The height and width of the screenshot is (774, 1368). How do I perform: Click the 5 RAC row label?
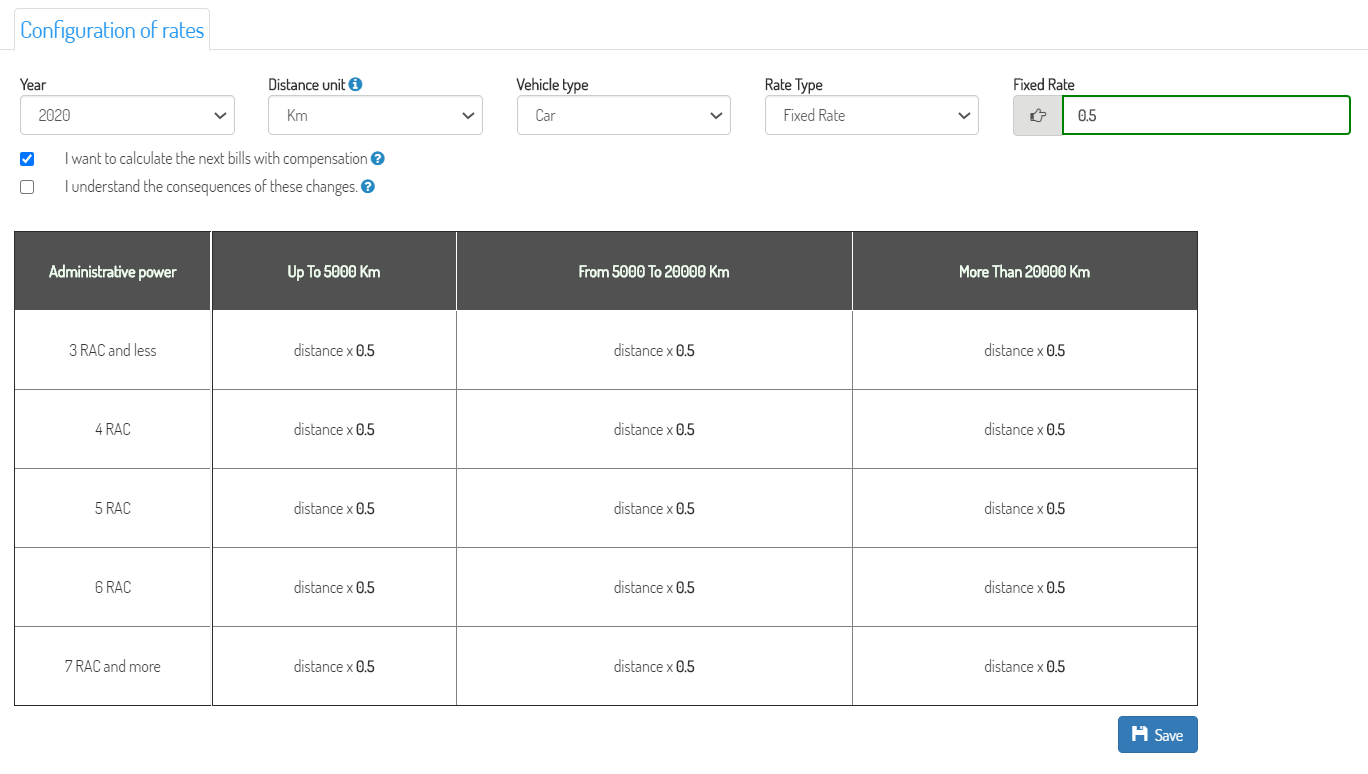point(113,508)
